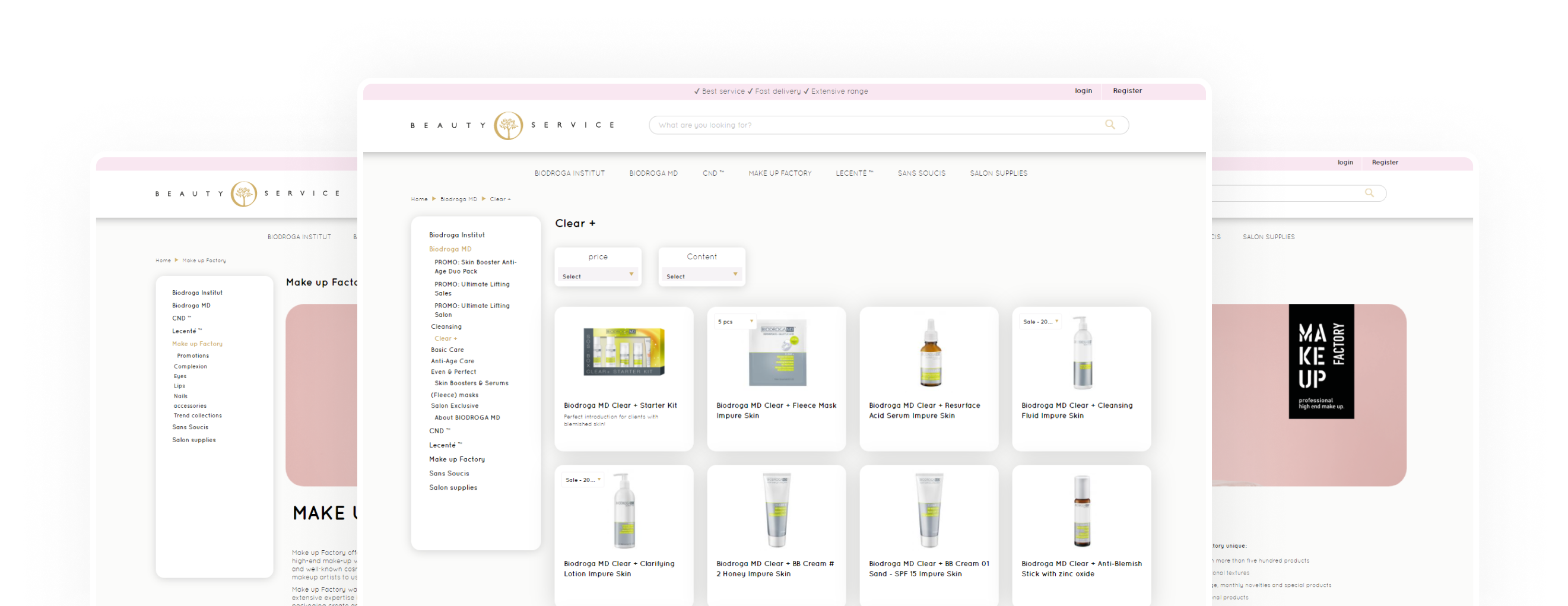Open the CND navigation menu item
The height and width of the screenshot is (606, 1568).
[713, 173]
